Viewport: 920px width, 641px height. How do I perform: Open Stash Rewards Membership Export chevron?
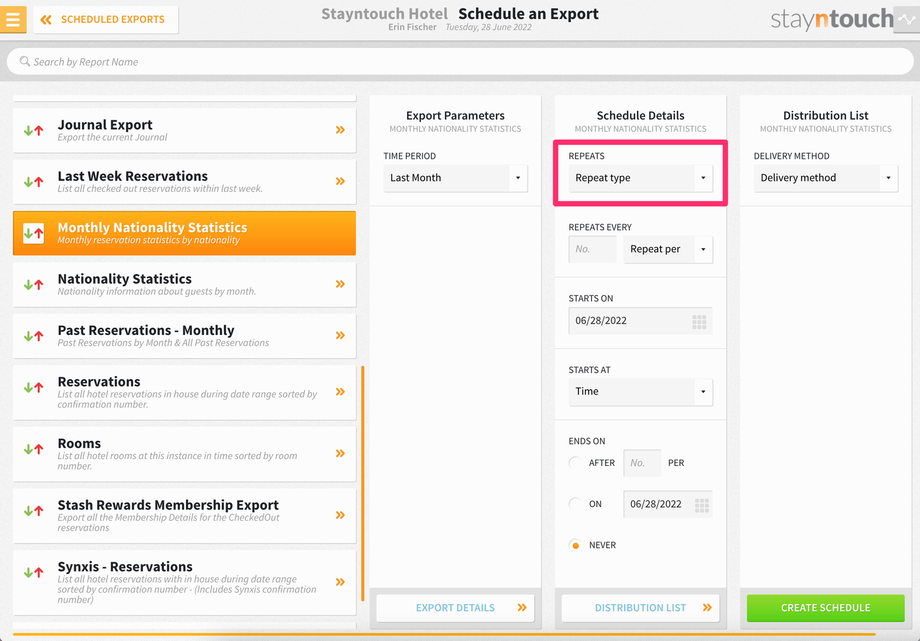tap(340, 515)
